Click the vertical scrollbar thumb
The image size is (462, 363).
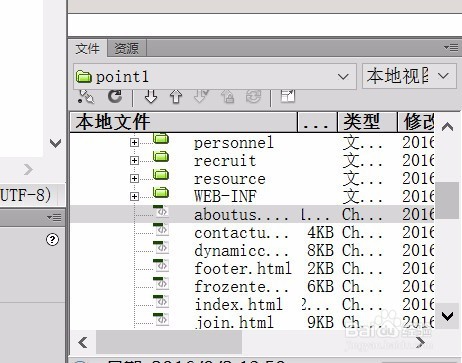click(447, 200)
